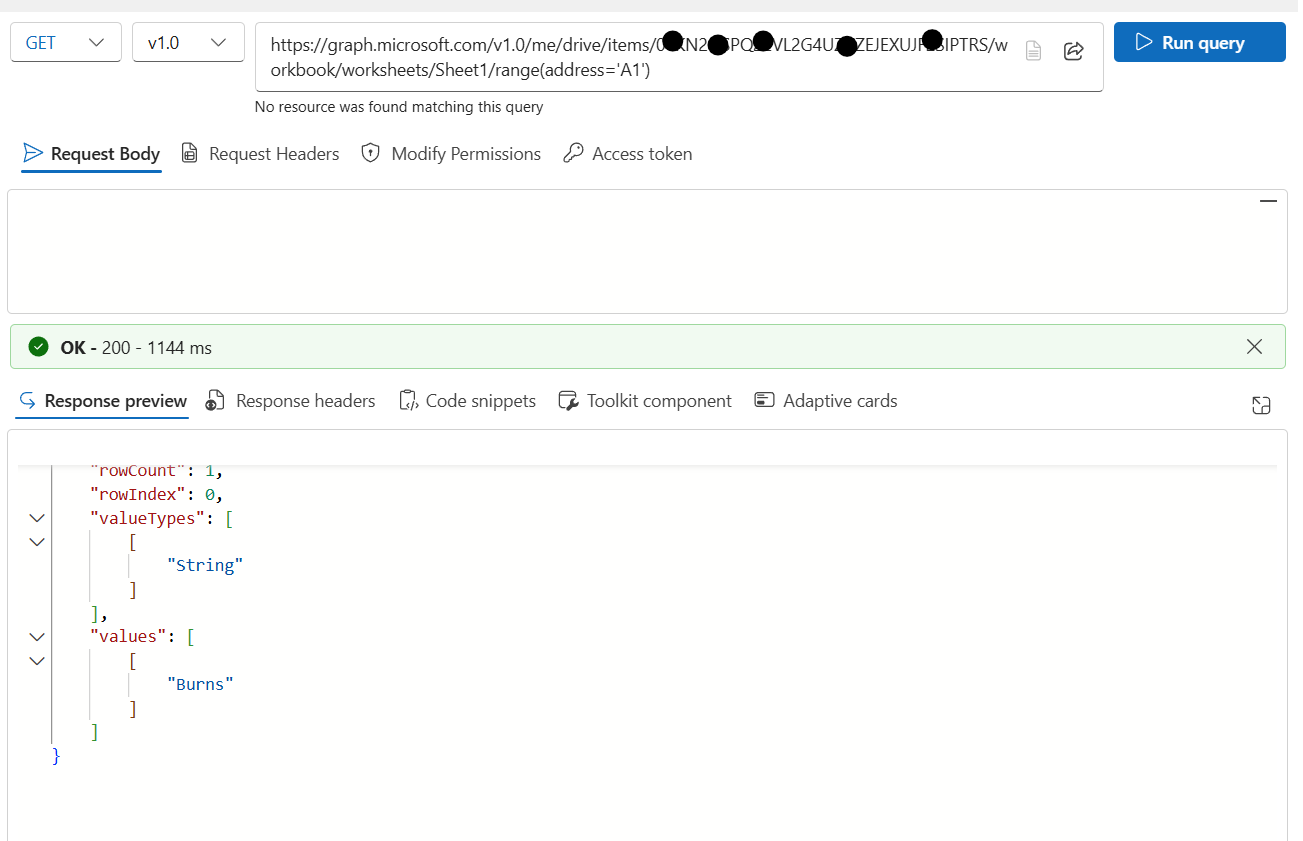The height and width of the screenshot is (841, 1303).
Task: Copy the request URL using the copy icon
Action: [x=1033, y=51]
